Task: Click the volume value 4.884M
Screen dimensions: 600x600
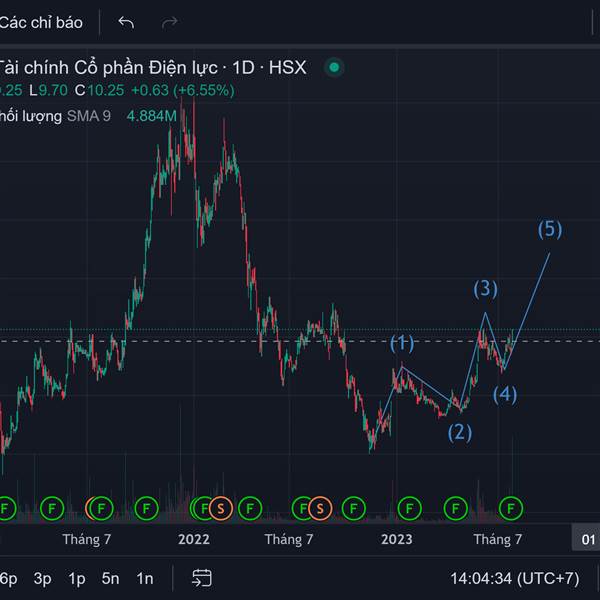Action: pyautogui.click(x=152, y=116)
